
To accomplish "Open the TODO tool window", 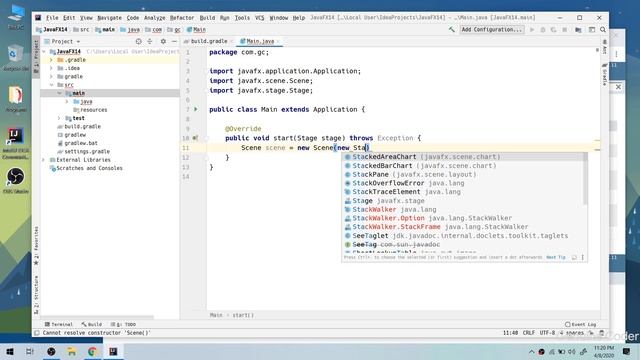I will [123, 324].
